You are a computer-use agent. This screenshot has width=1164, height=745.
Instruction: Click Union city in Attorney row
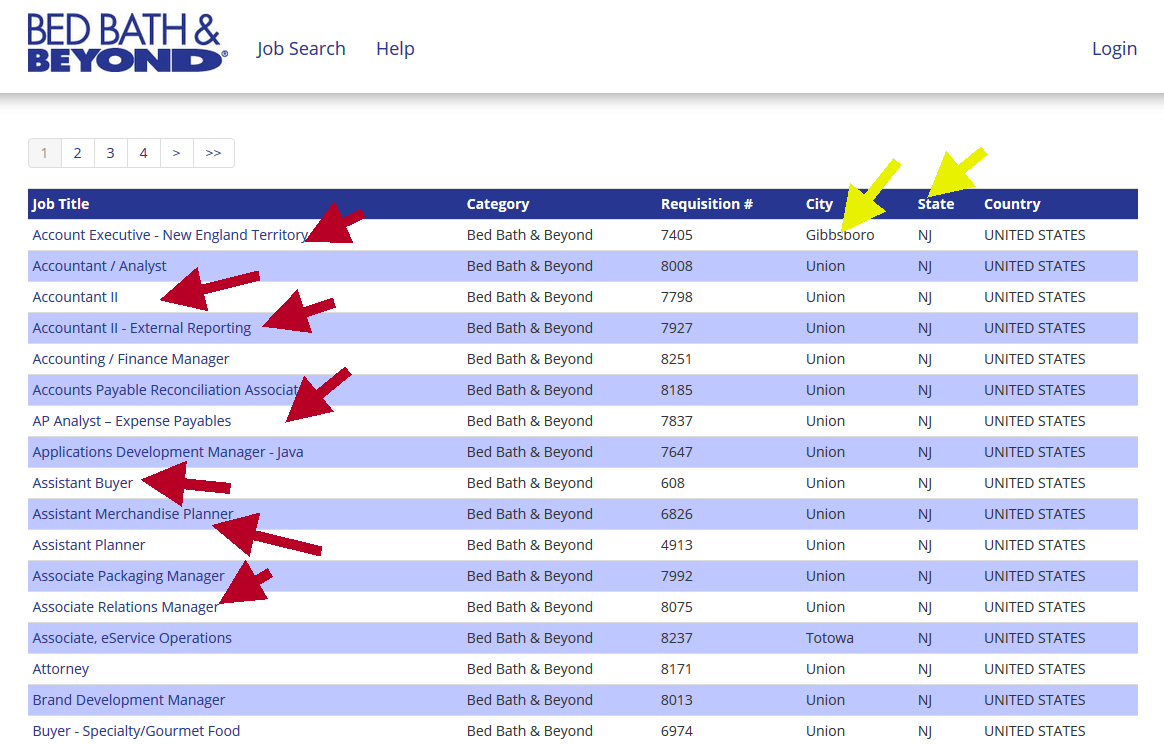point(825,669)
